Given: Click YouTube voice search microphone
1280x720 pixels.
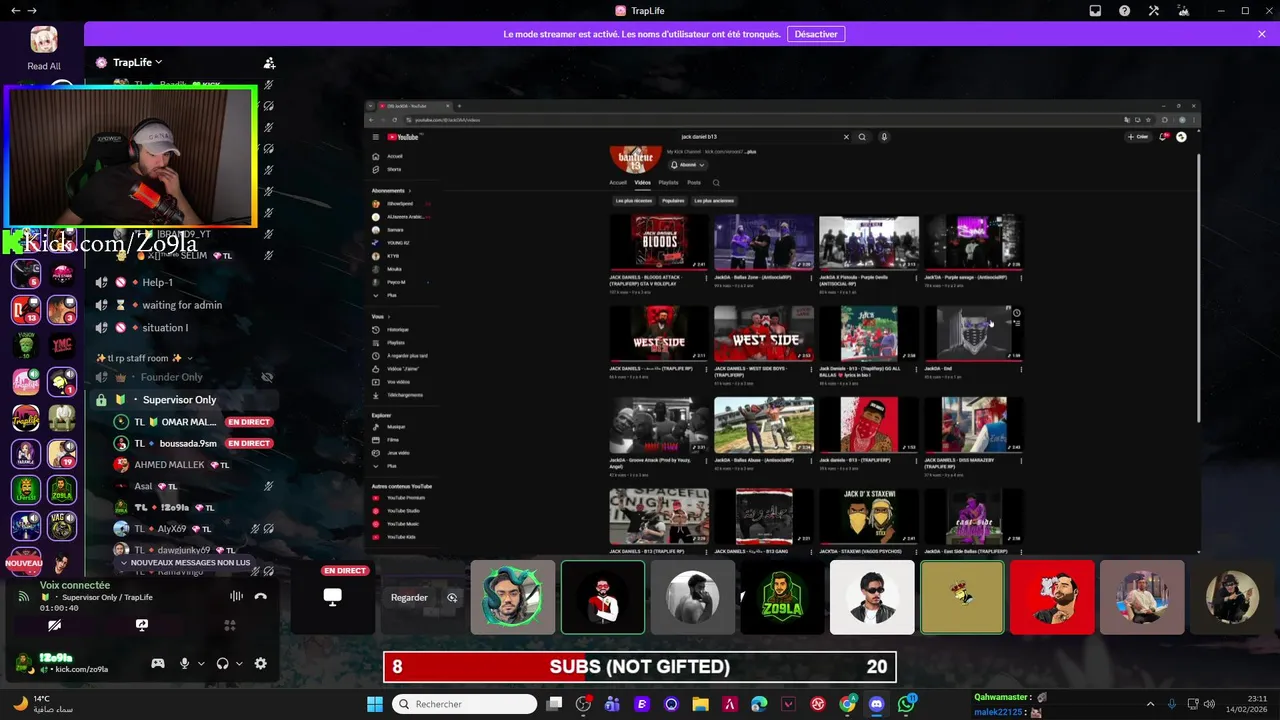Looking at the screenshot, I should [x=884, y=137].
